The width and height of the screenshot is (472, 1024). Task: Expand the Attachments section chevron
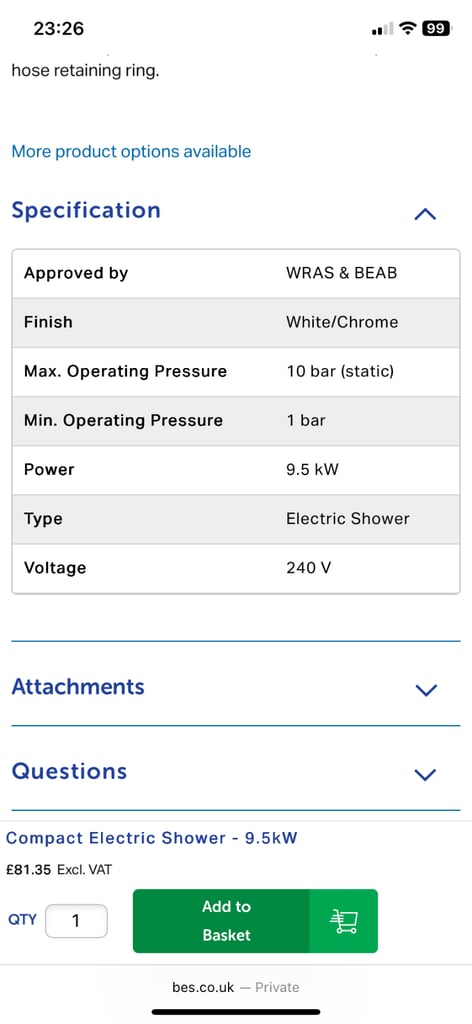click(426, 690)
